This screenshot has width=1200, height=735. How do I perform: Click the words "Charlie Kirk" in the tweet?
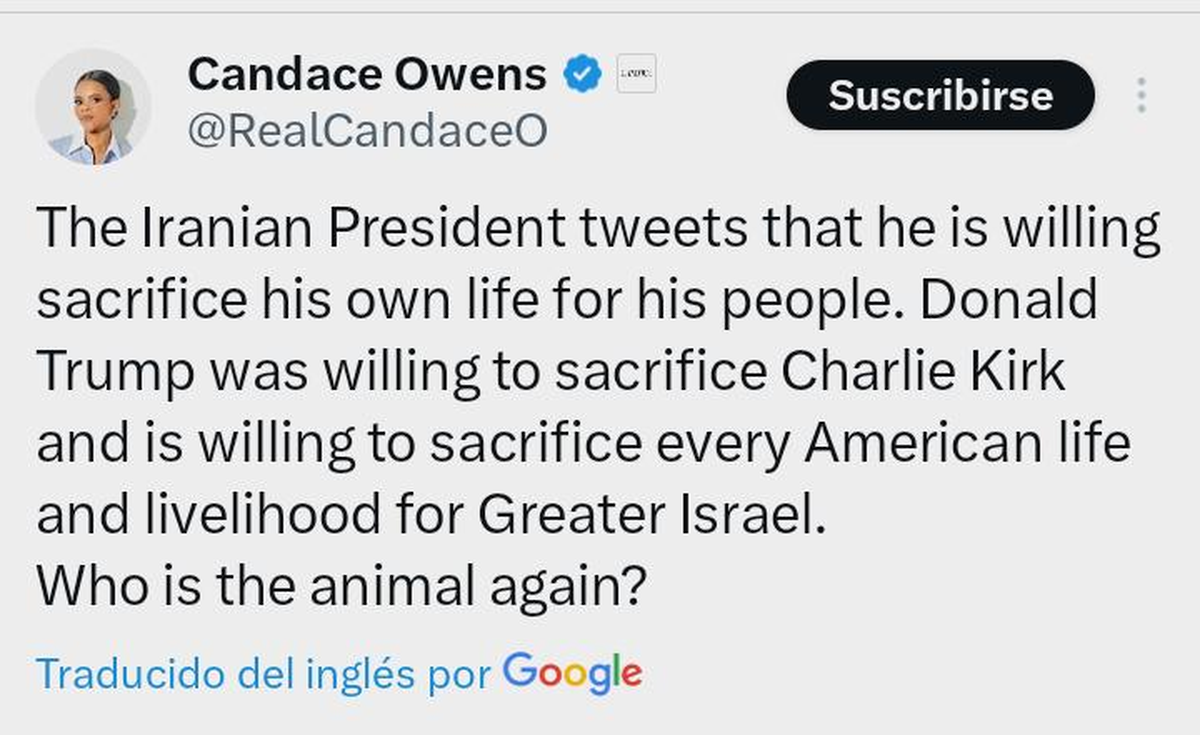point(922,372)
